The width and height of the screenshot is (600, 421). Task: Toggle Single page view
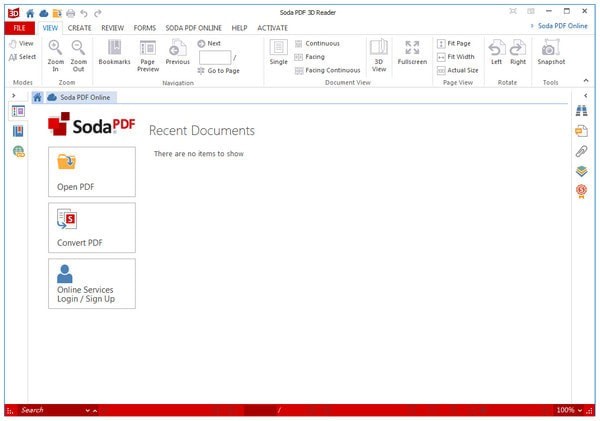278,49
